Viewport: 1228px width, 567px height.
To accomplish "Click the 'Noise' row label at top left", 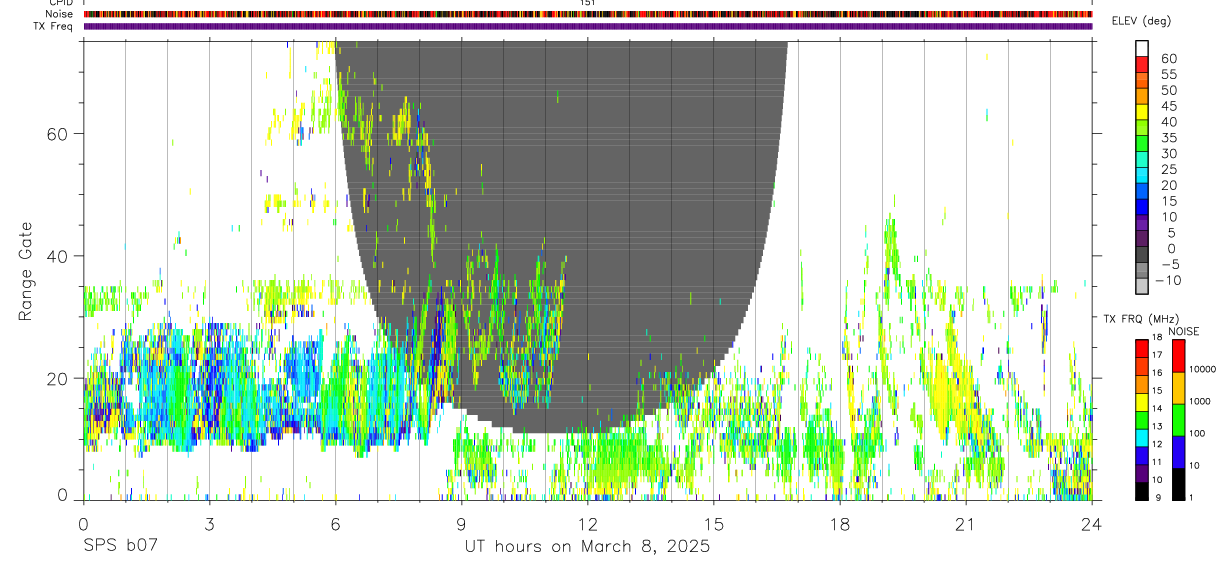I will point(61,14).
